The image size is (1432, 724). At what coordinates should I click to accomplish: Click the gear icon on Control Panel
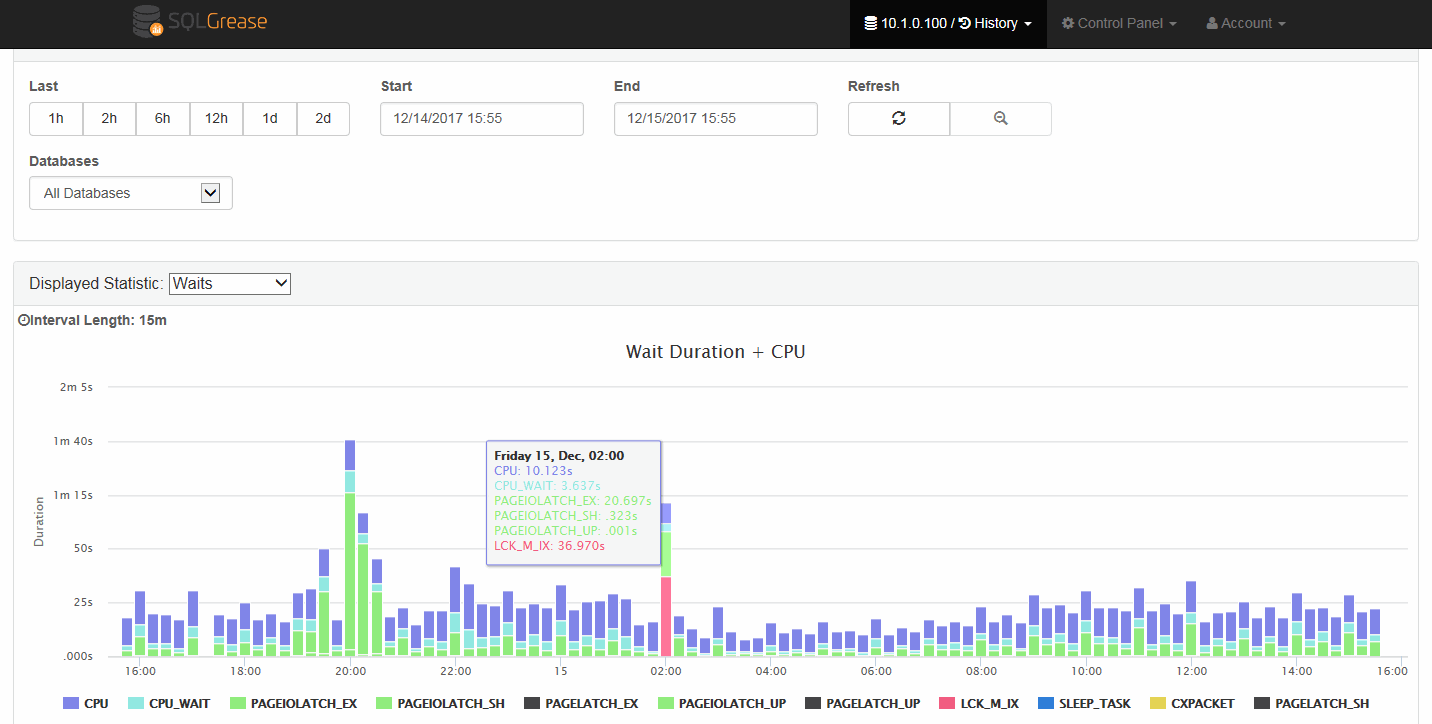[1068, 22]
